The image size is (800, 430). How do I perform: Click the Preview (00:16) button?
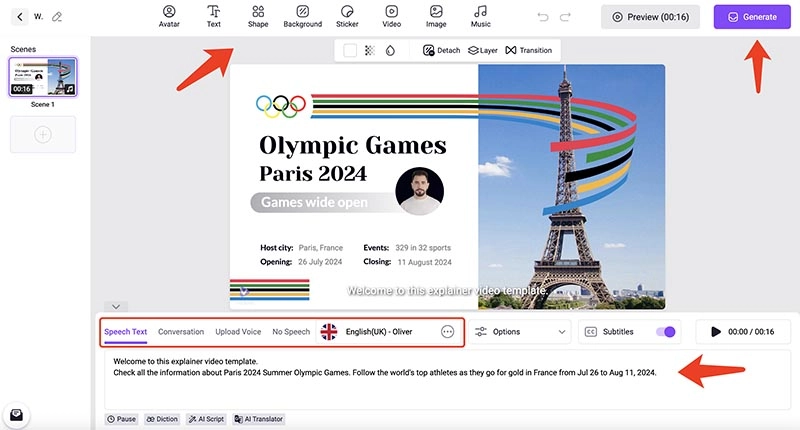[650, 17]
